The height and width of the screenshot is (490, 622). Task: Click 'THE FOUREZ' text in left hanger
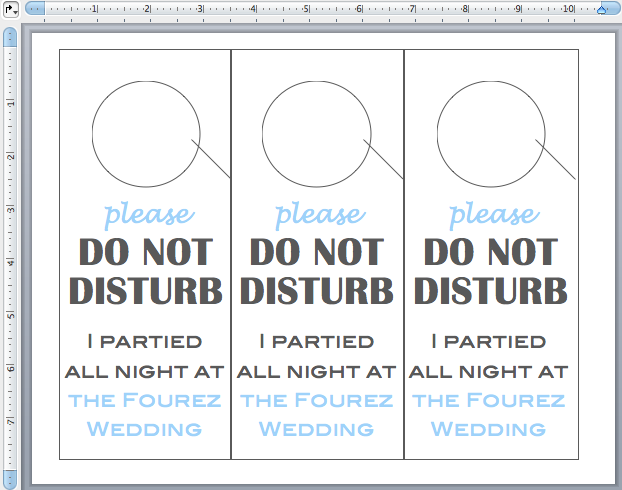point(144,400)
